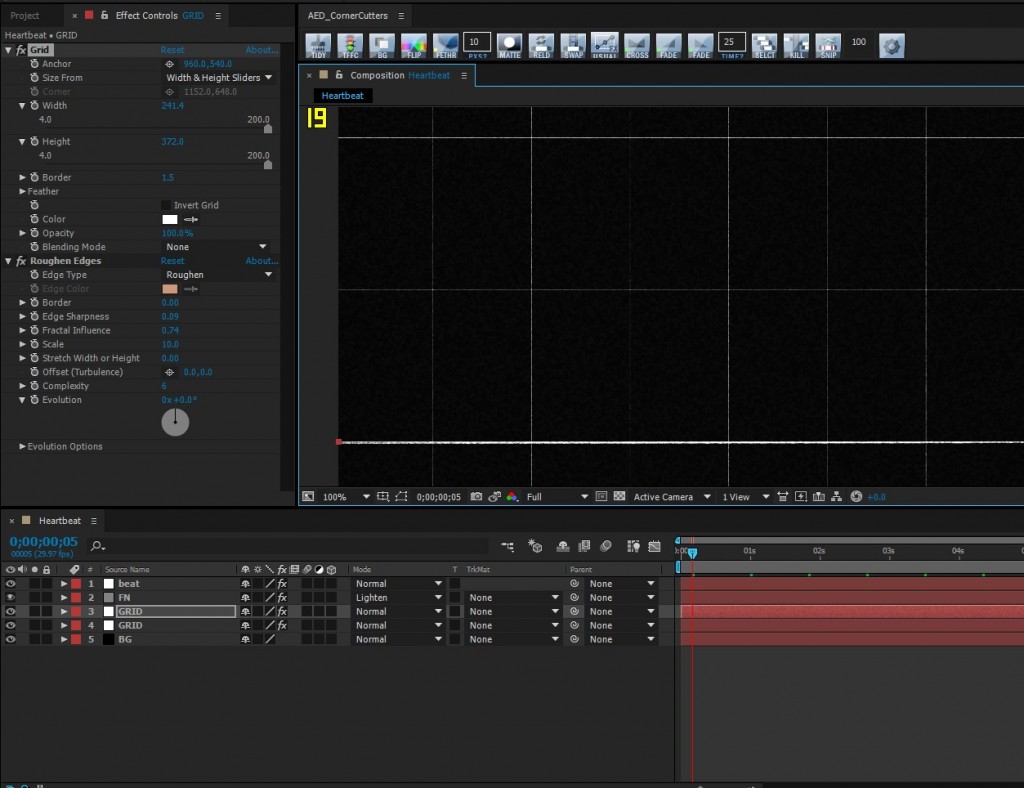Click the KILL icon in CornerCutters toolbar
The width and height of the screenshot is (1024, 788).
tap(796, 45)
